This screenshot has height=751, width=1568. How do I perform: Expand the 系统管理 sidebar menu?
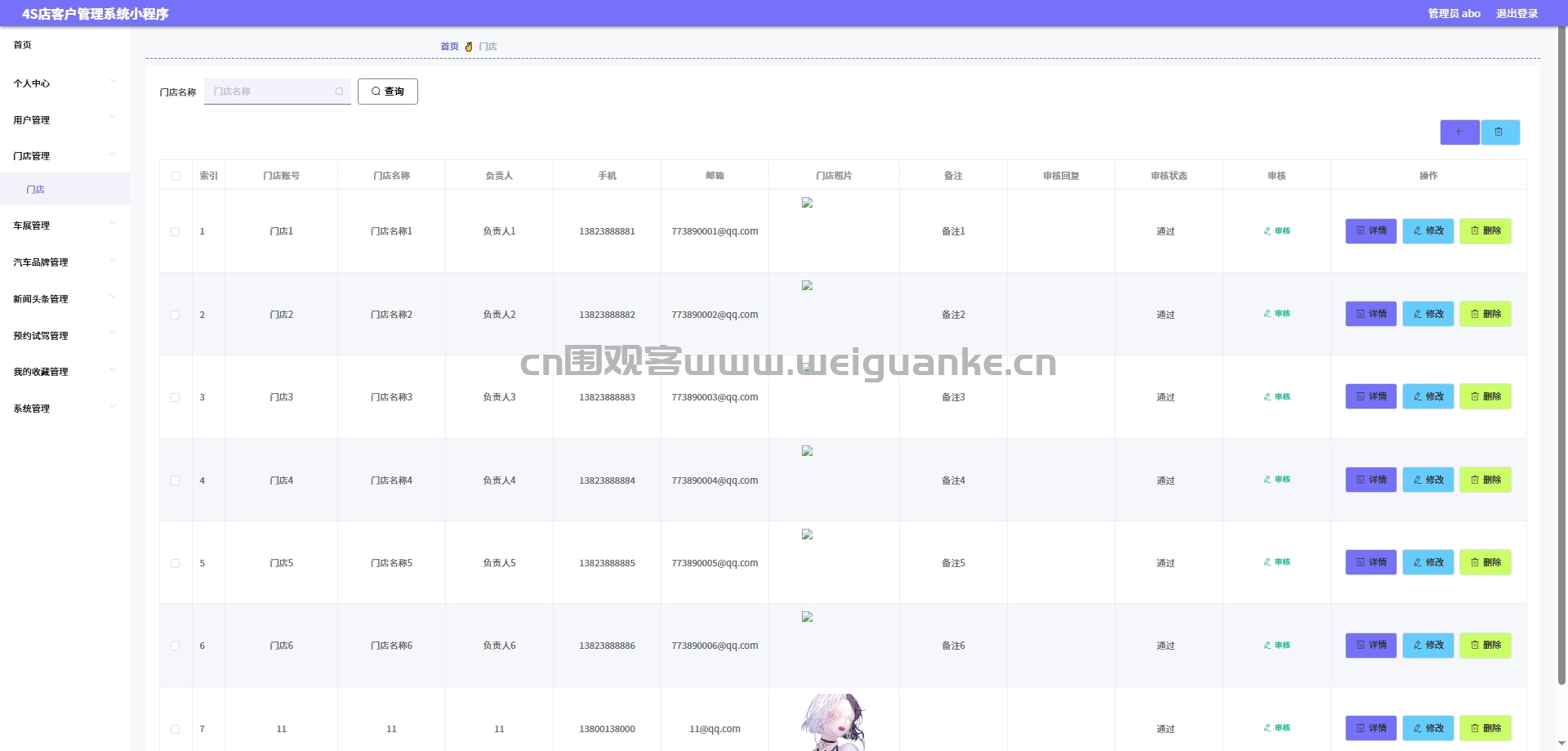(65, 409)
